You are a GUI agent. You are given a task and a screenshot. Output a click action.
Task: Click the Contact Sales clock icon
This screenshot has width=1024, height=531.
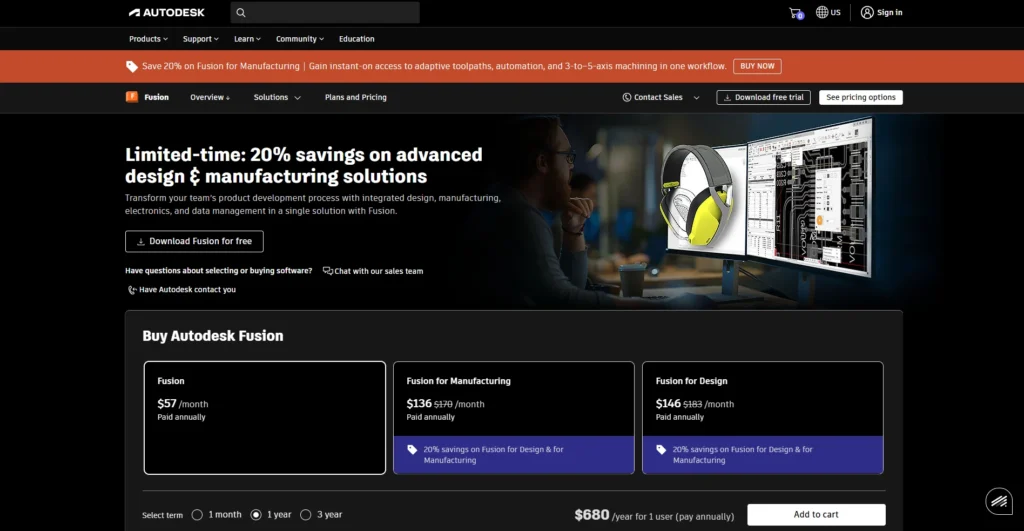(x=626, y=97)
